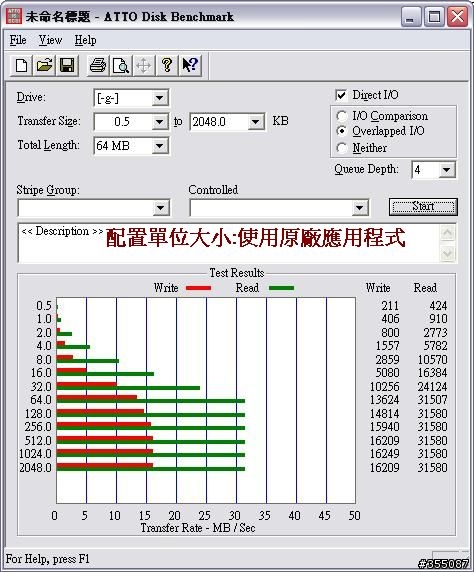The image size is (474, 572).
Task: Click the 512.0 transfer size row label
Action: [38, 441]
